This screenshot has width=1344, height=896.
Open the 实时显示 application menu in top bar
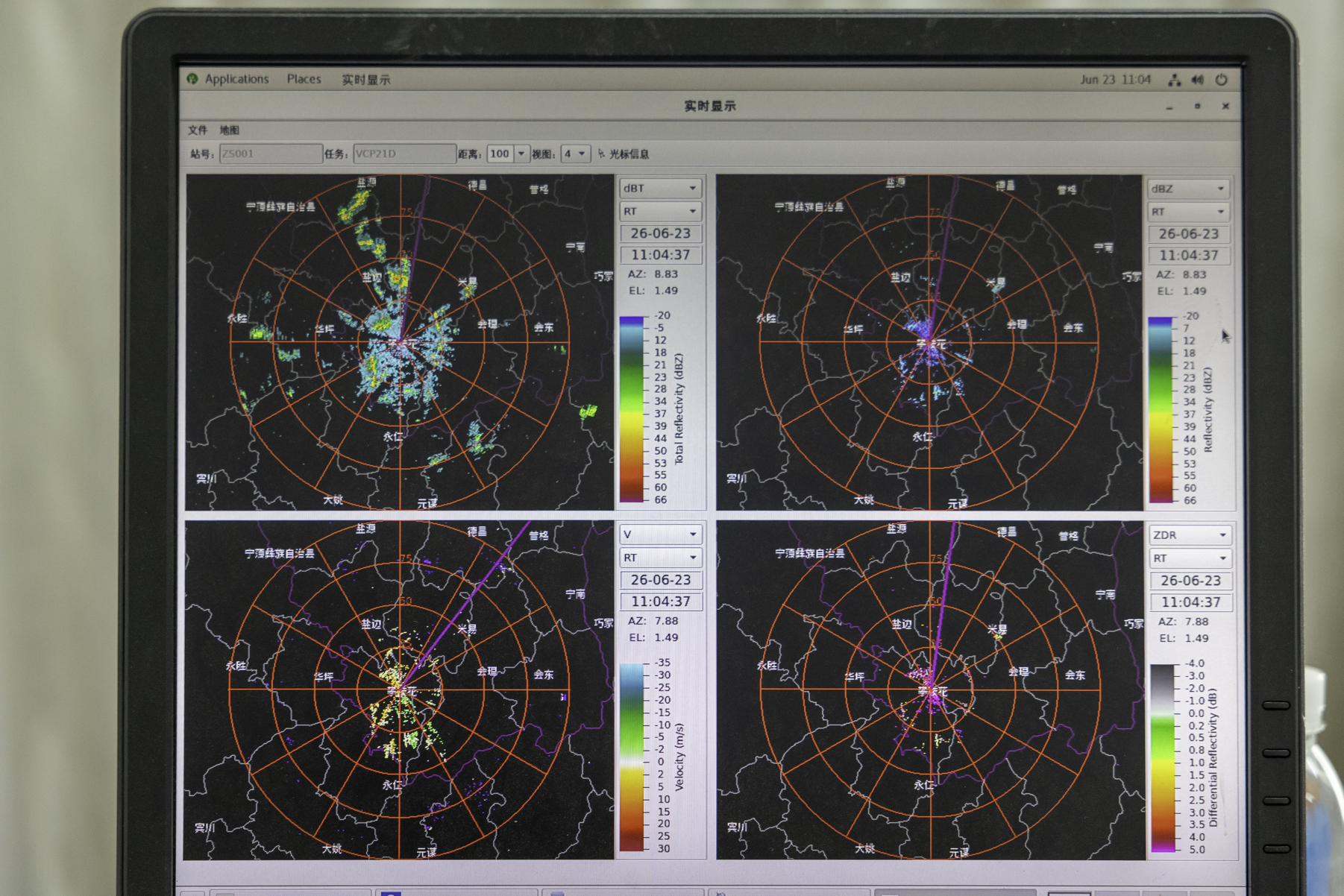[365, 80]
